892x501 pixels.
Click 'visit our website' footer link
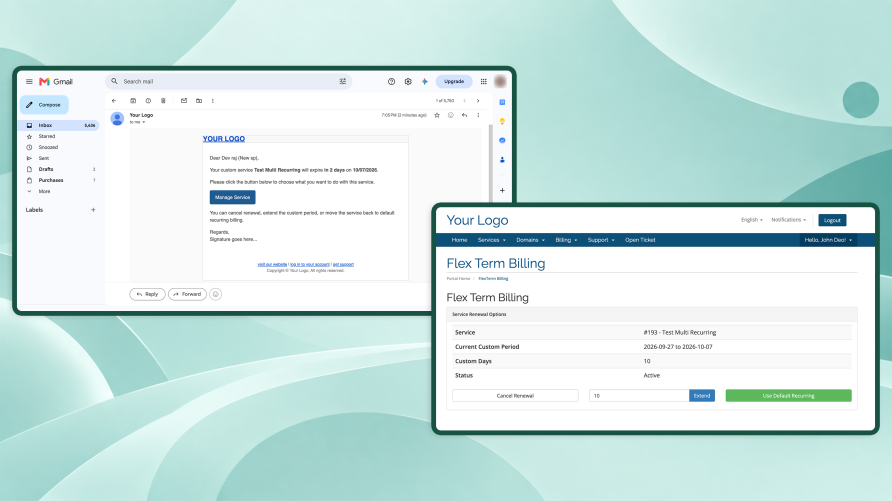point(272,264)
